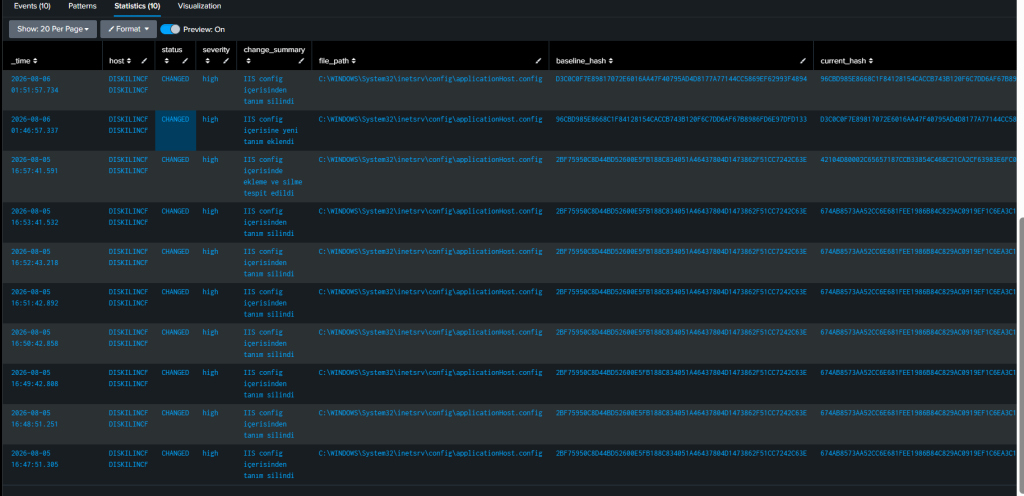The image size is (1024, 496).
Task: Click the timestamp 2026-08-05 16:52:43.218
Action: click(x=35, y=257)
